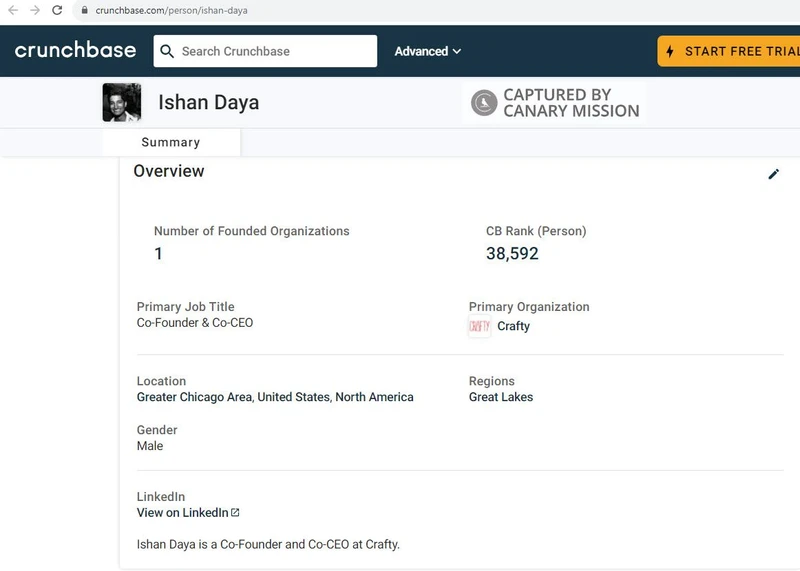Click the magnifier icon in the search box
This screenshot has width=800, height=571.
[167, 51]
